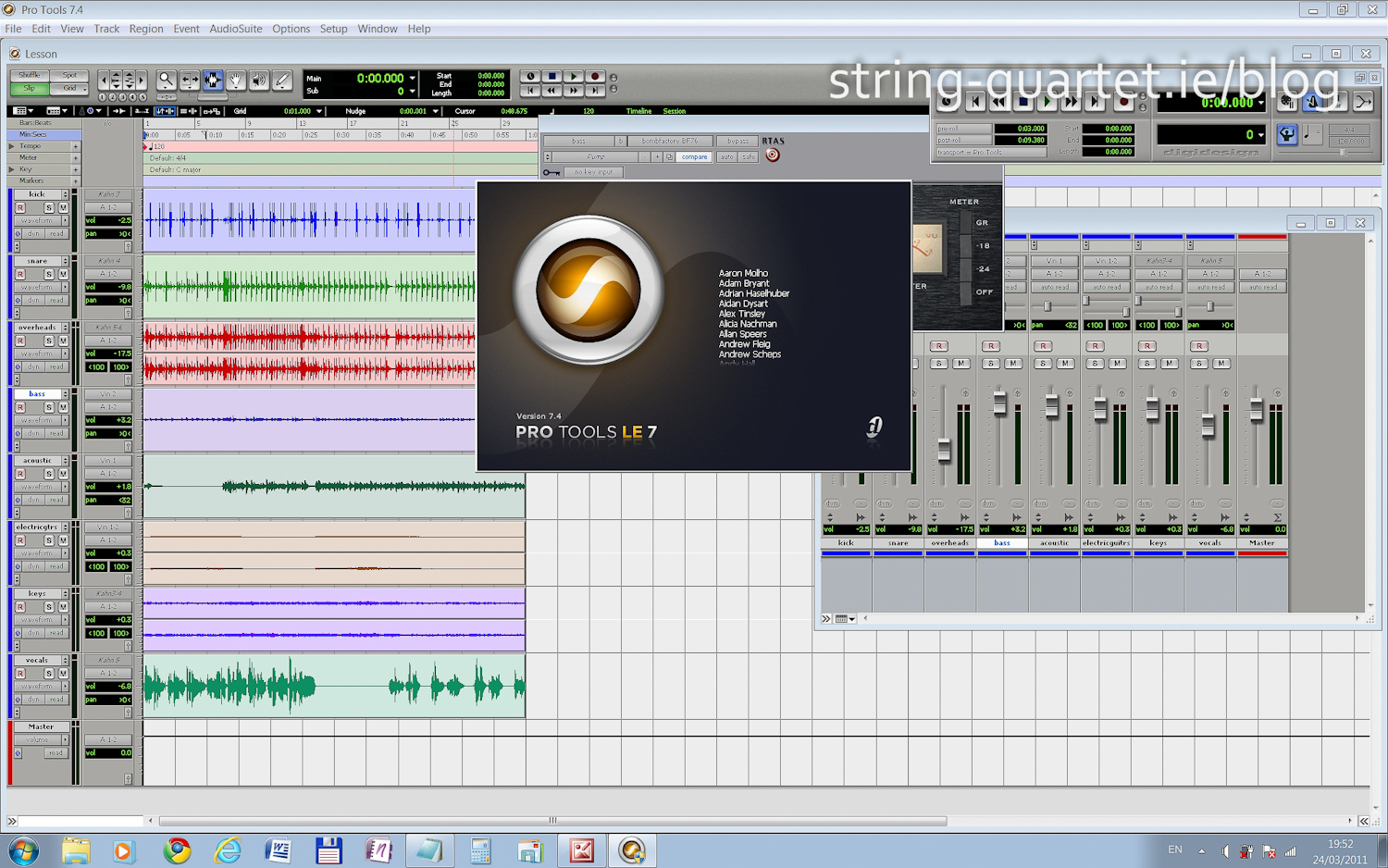The width and height of the screenshot is (1388, 868).
Task: Mute the acoustic channel in the Mix window
Action: [1065, 364]
